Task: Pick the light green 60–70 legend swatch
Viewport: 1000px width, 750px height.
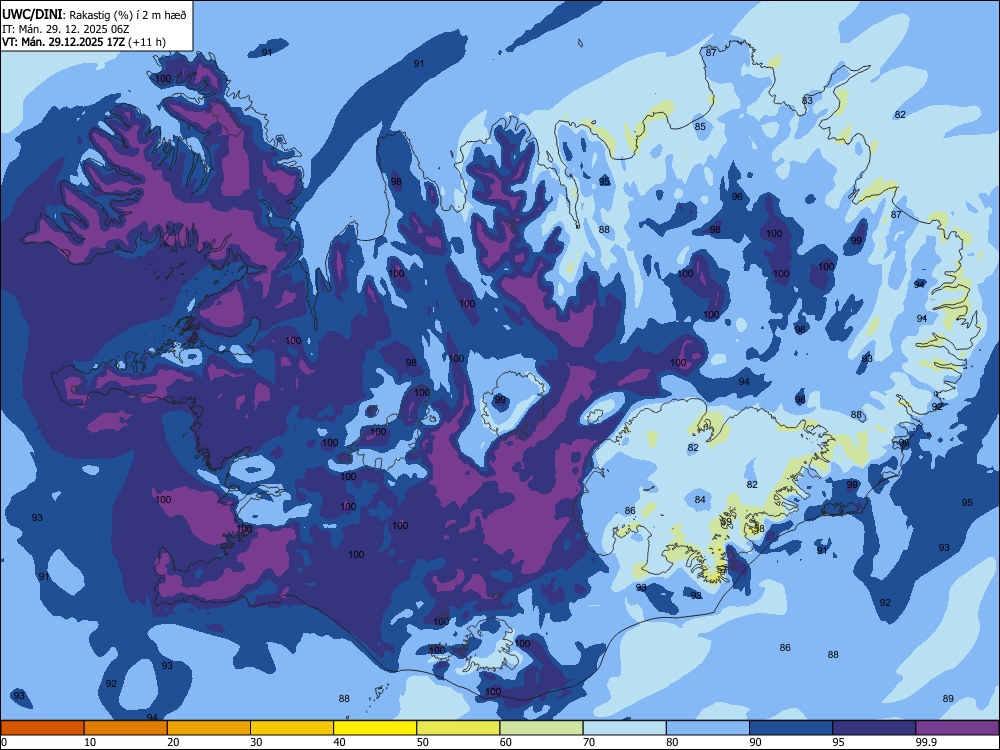Action: (541, 728)
